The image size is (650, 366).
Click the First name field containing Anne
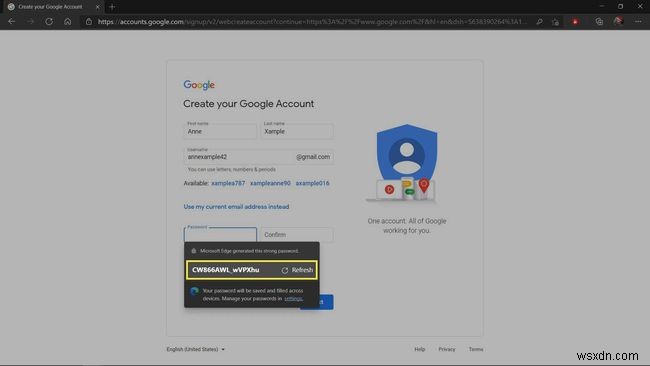click(220, 131)
